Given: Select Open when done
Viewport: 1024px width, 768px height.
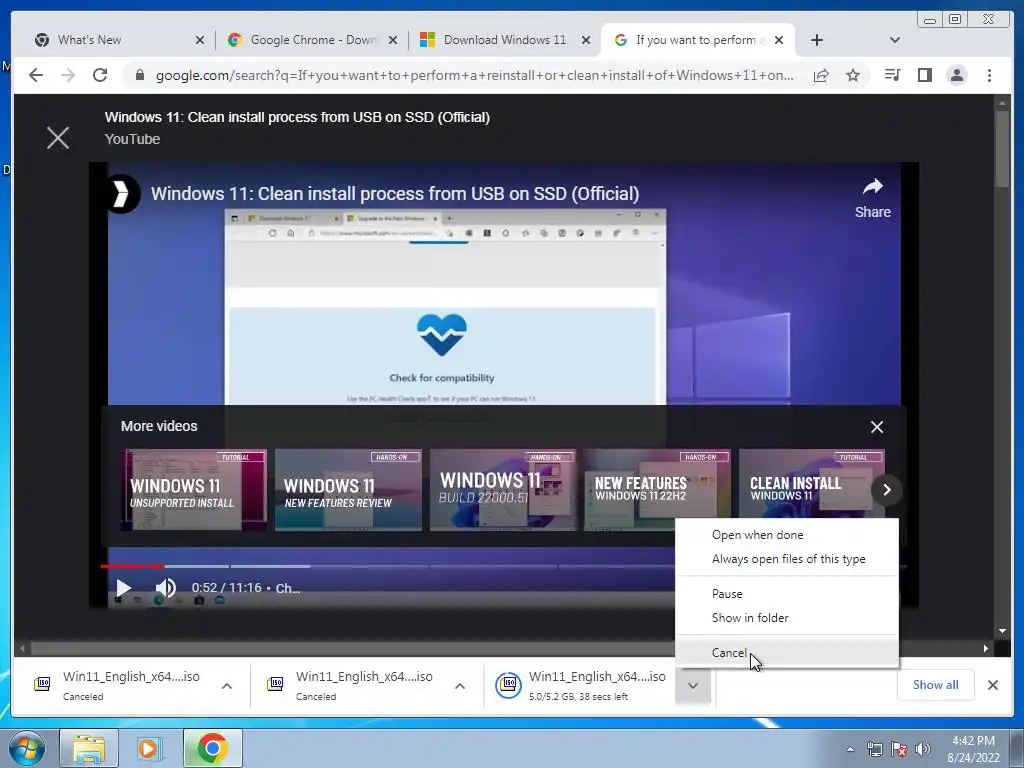Looking at the screenshot, I should tap(758, 535).
